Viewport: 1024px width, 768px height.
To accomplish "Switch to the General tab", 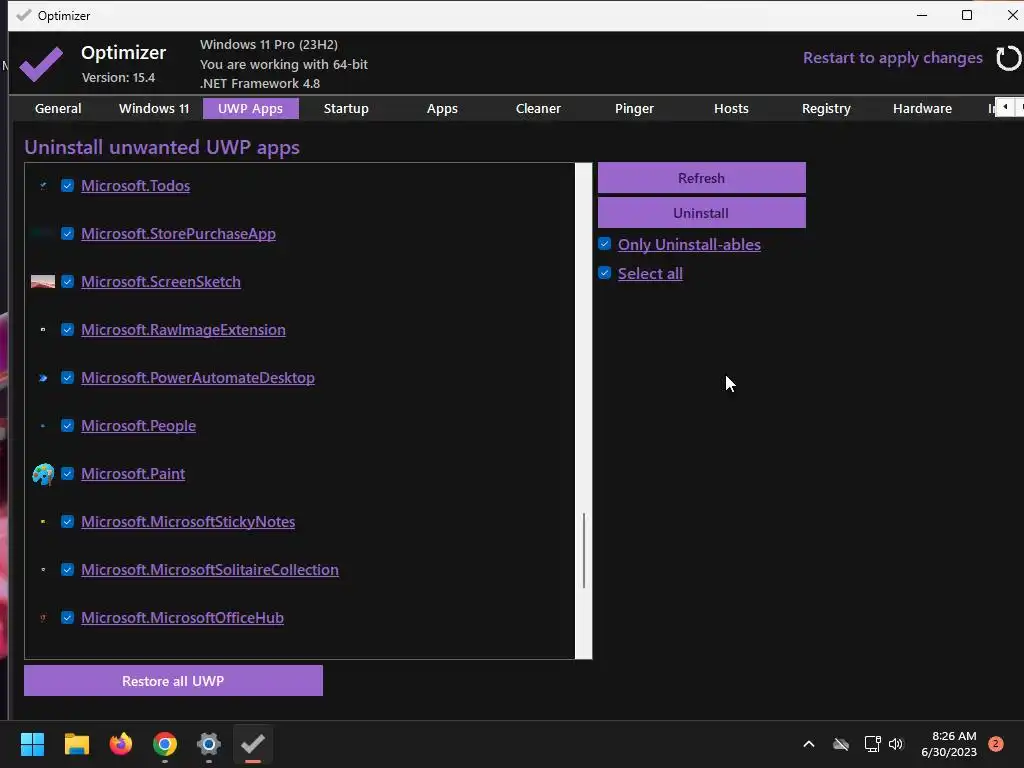I will point(58,108).
